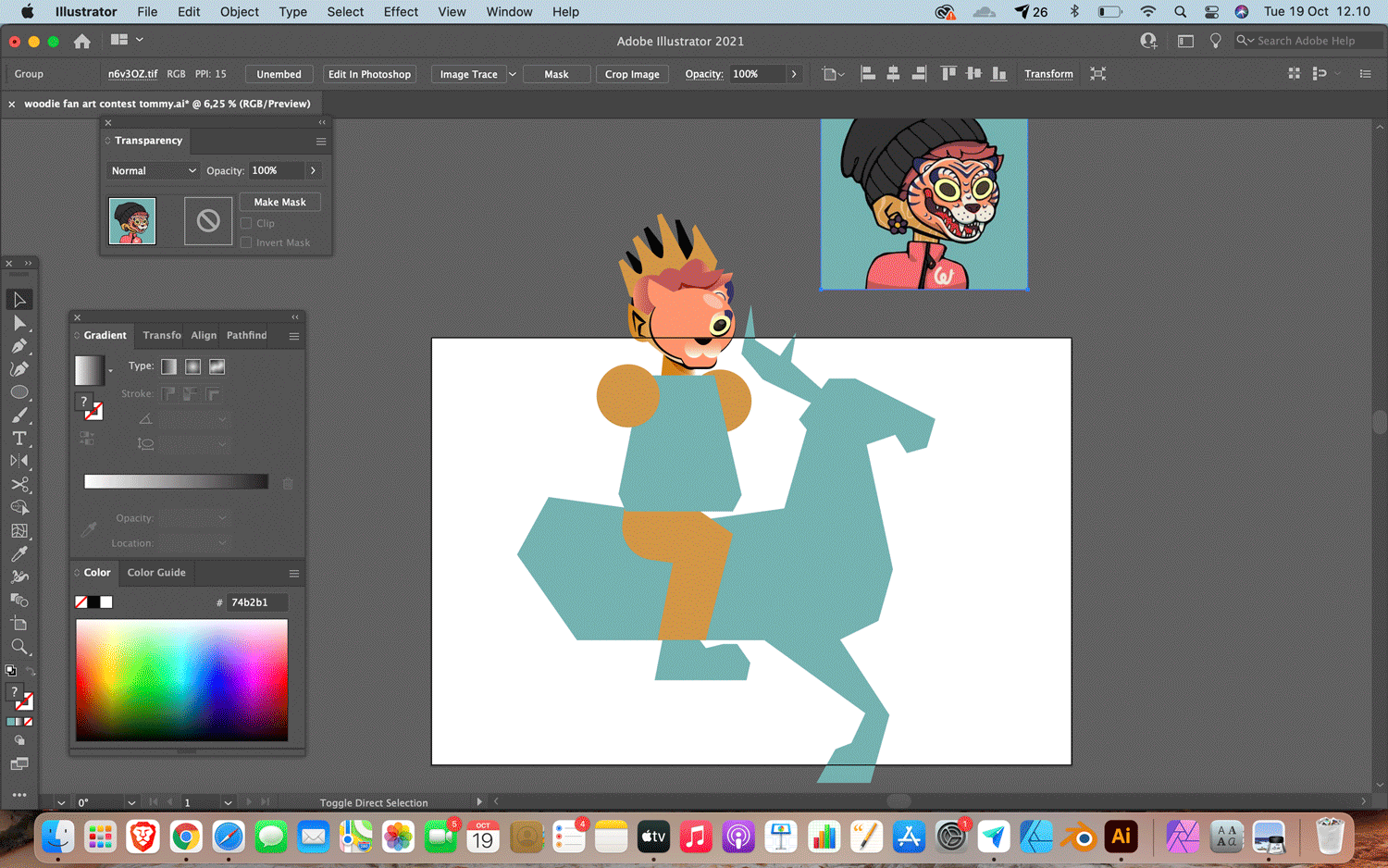Click Edit In Photoshop button
Image resolution: width=1388 pixels, height=868 pixels.
tap(369, 74)
